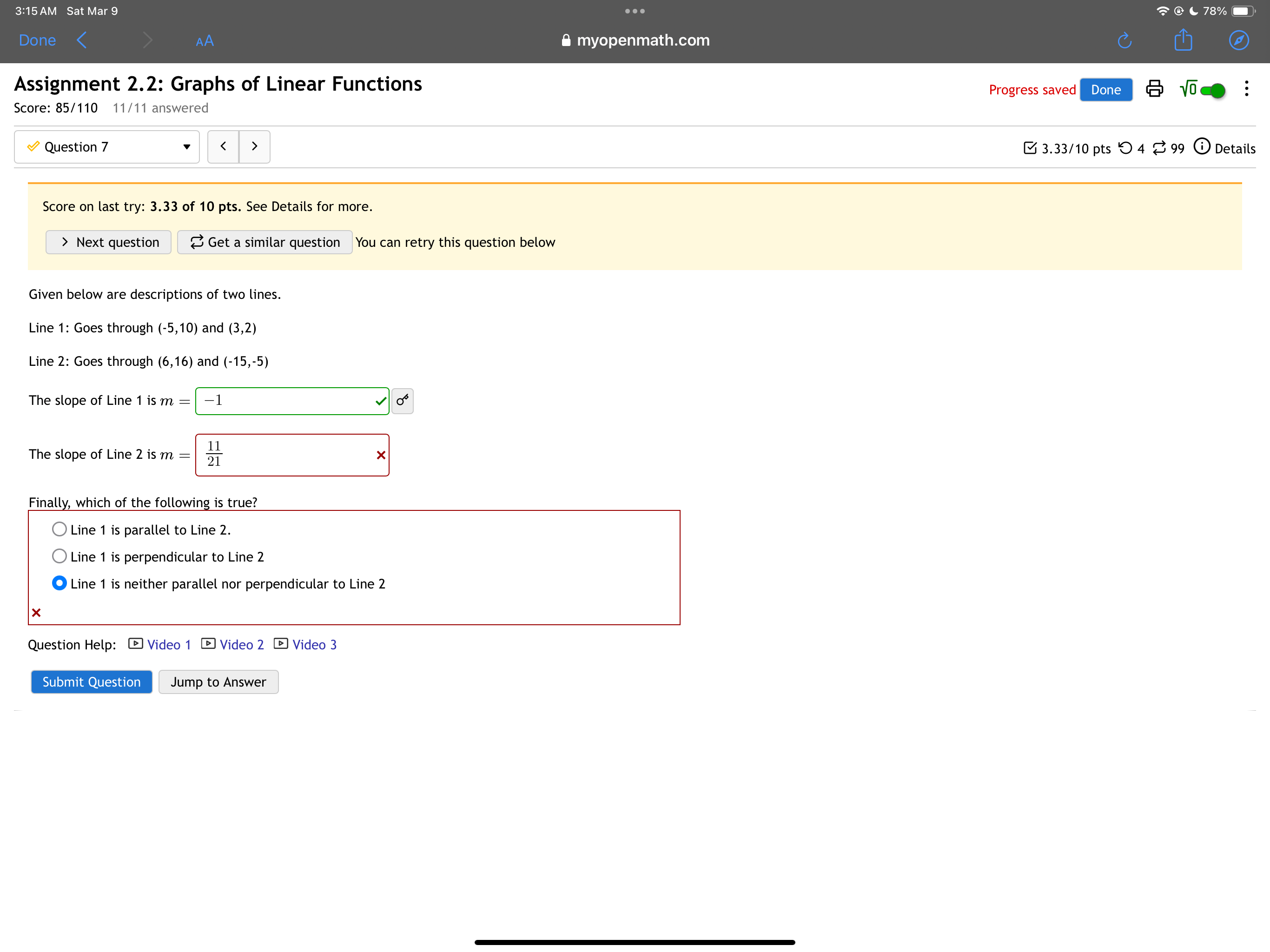Tap the share icon in browser toolbar

click(1183, 40)
